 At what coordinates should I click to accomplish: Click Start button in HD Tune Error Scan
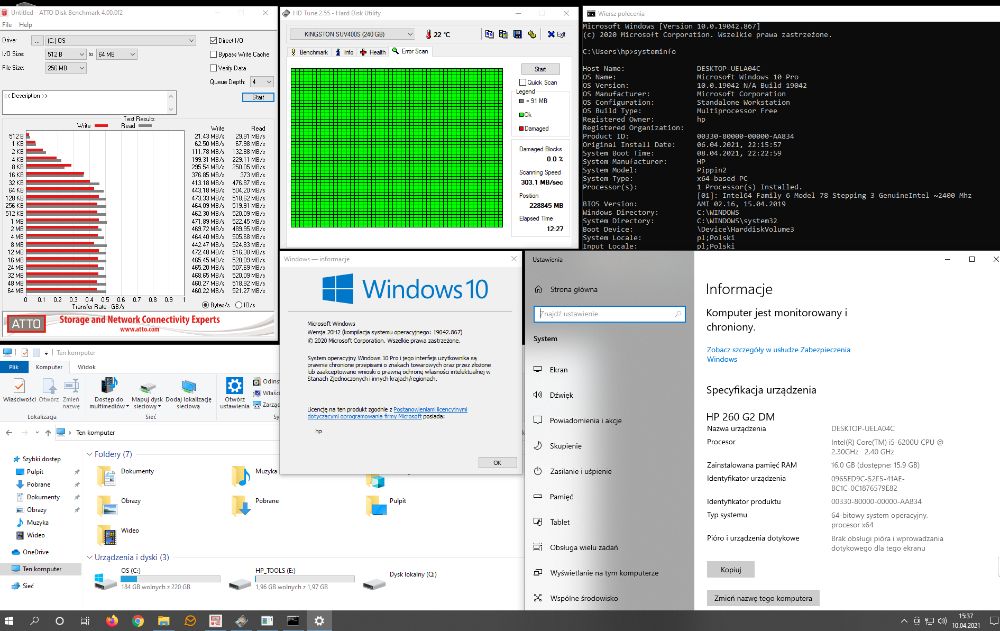tap(540, 68)
